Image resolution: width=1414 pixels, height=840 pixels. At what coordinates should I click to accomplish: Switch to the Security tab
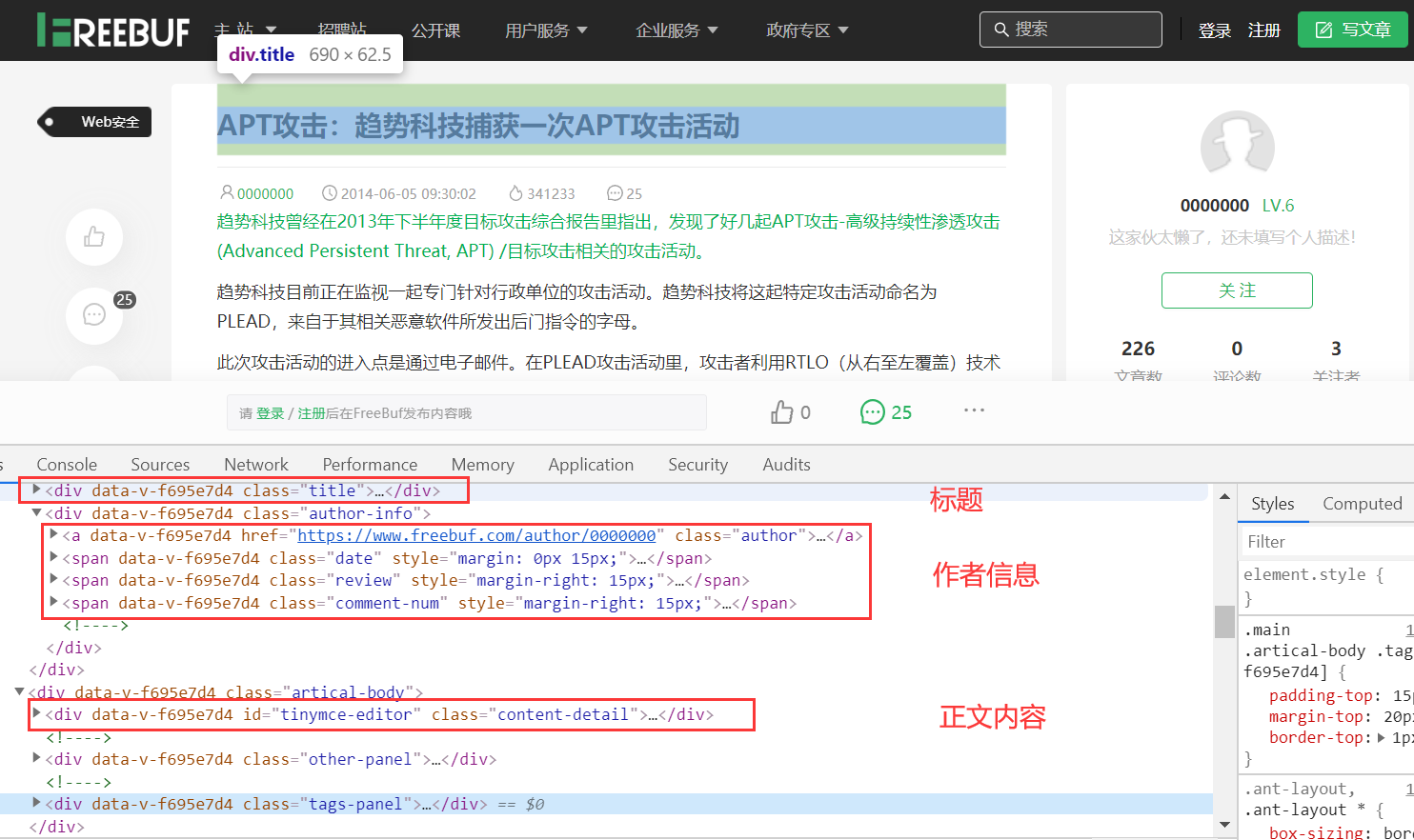698,465
